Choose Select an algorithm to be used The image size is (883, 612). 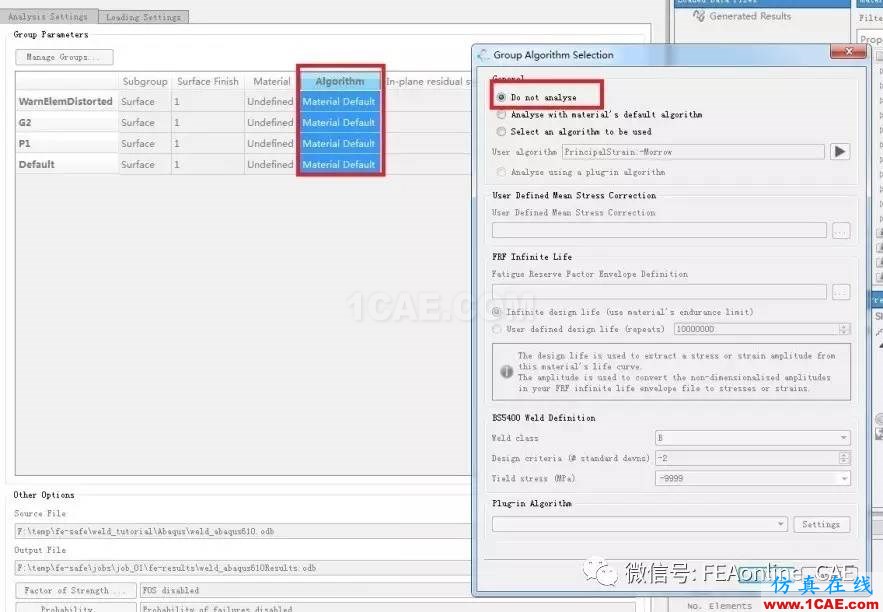coord(501,131)
